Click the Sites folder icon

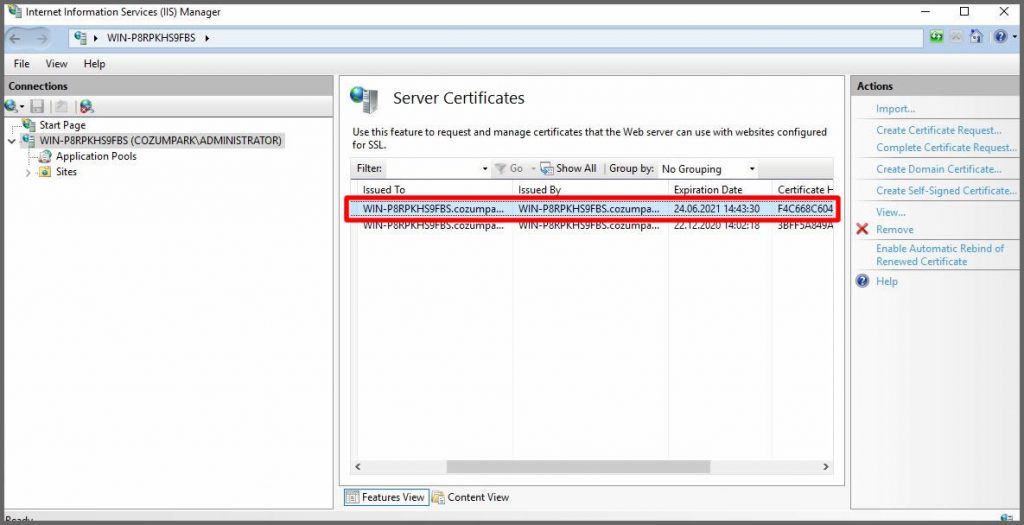(45, 172)
